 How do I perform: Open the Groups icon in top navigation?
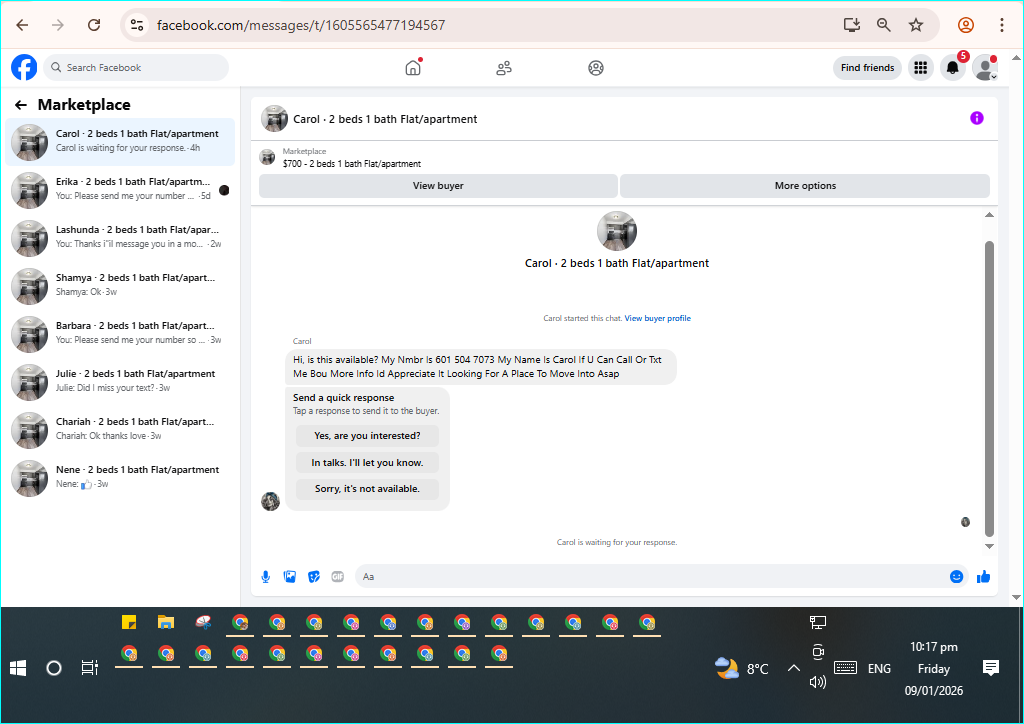point(596,68)
